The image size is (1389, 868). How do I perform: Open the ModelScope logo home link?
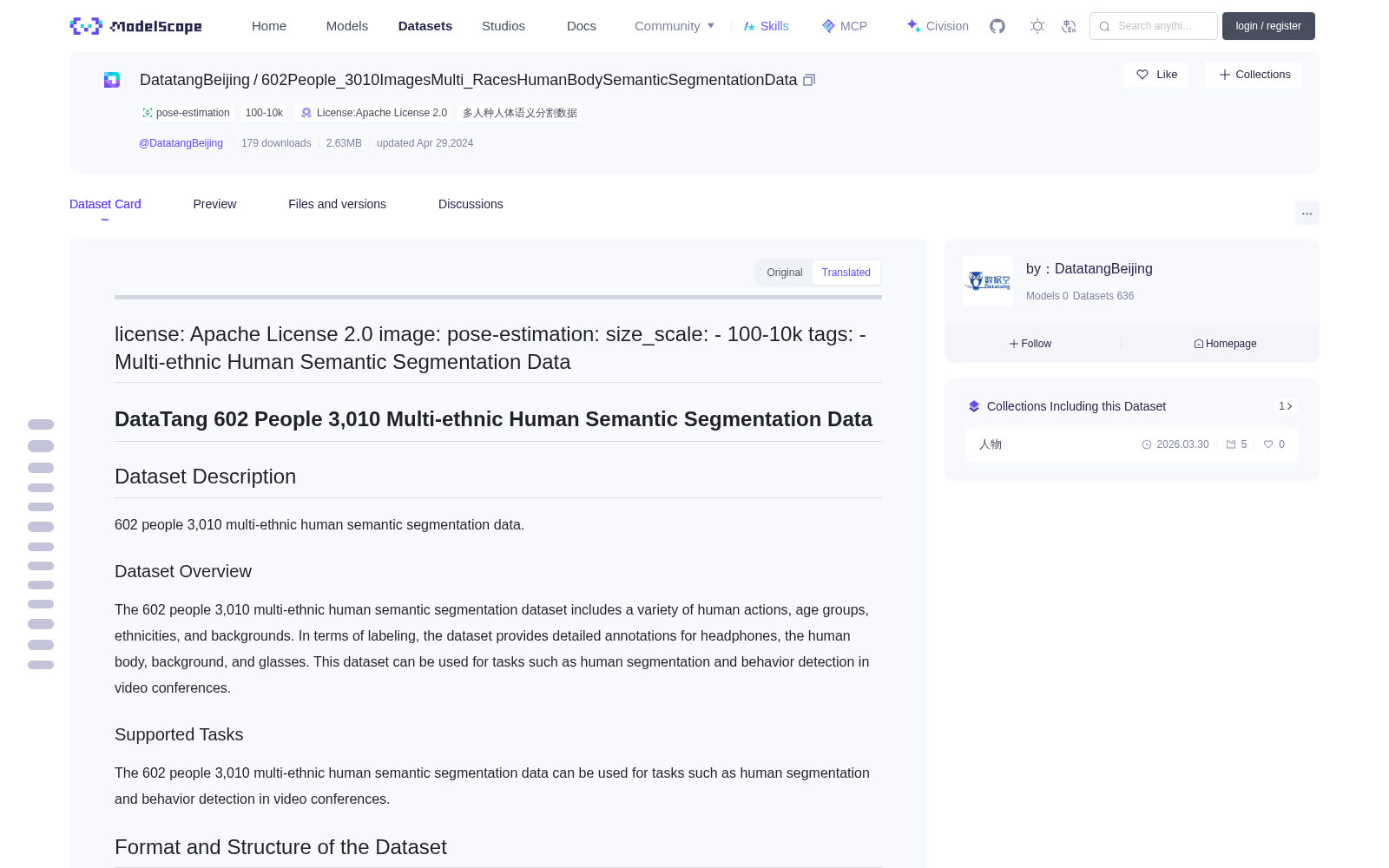pyautogui.click(x=135, y=26)
